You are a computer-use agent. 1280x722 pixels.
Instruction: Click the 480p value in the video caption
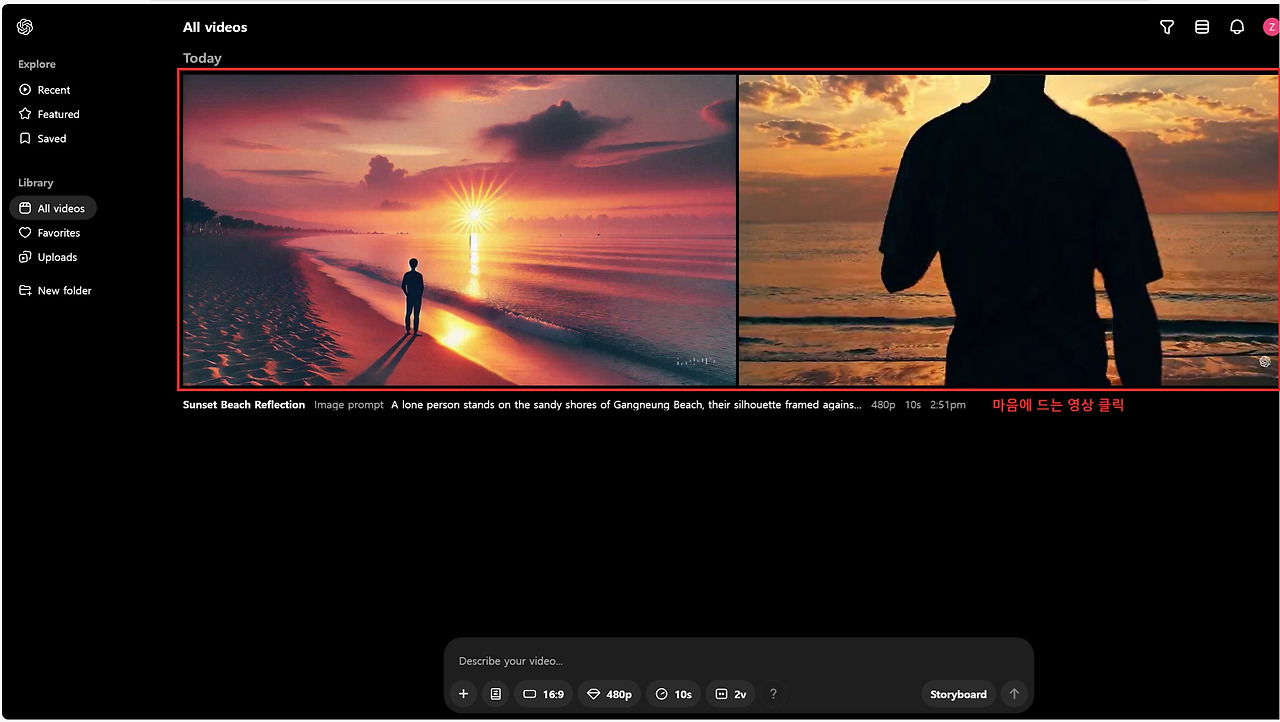click(x=883, y=405)
